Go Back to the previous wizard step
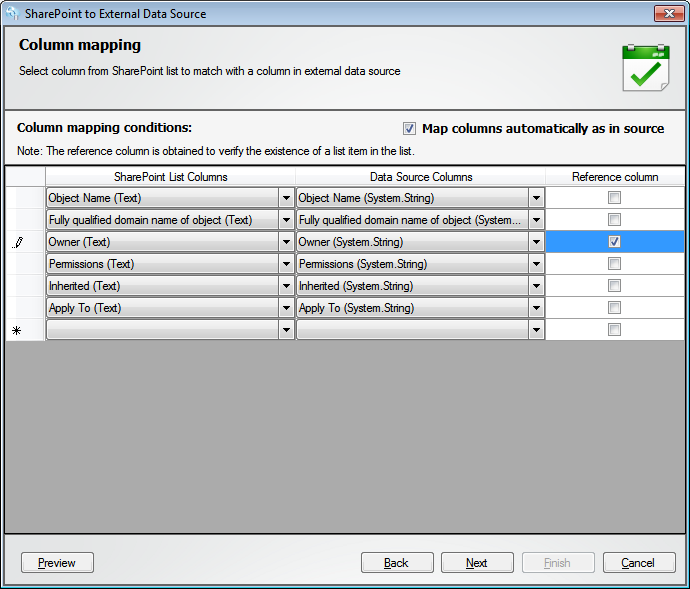This screenshot has height=589, width=690. click(397, 563)
